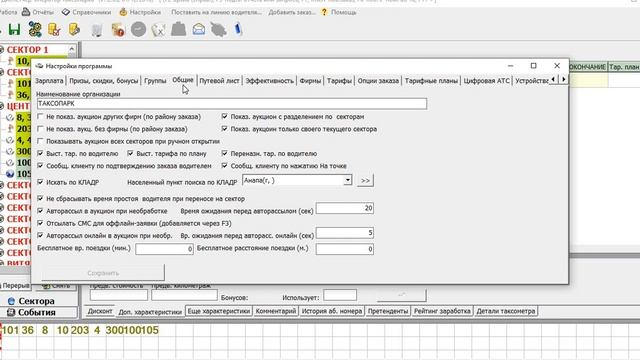Open the Общие tab

[x=182, y=80]
